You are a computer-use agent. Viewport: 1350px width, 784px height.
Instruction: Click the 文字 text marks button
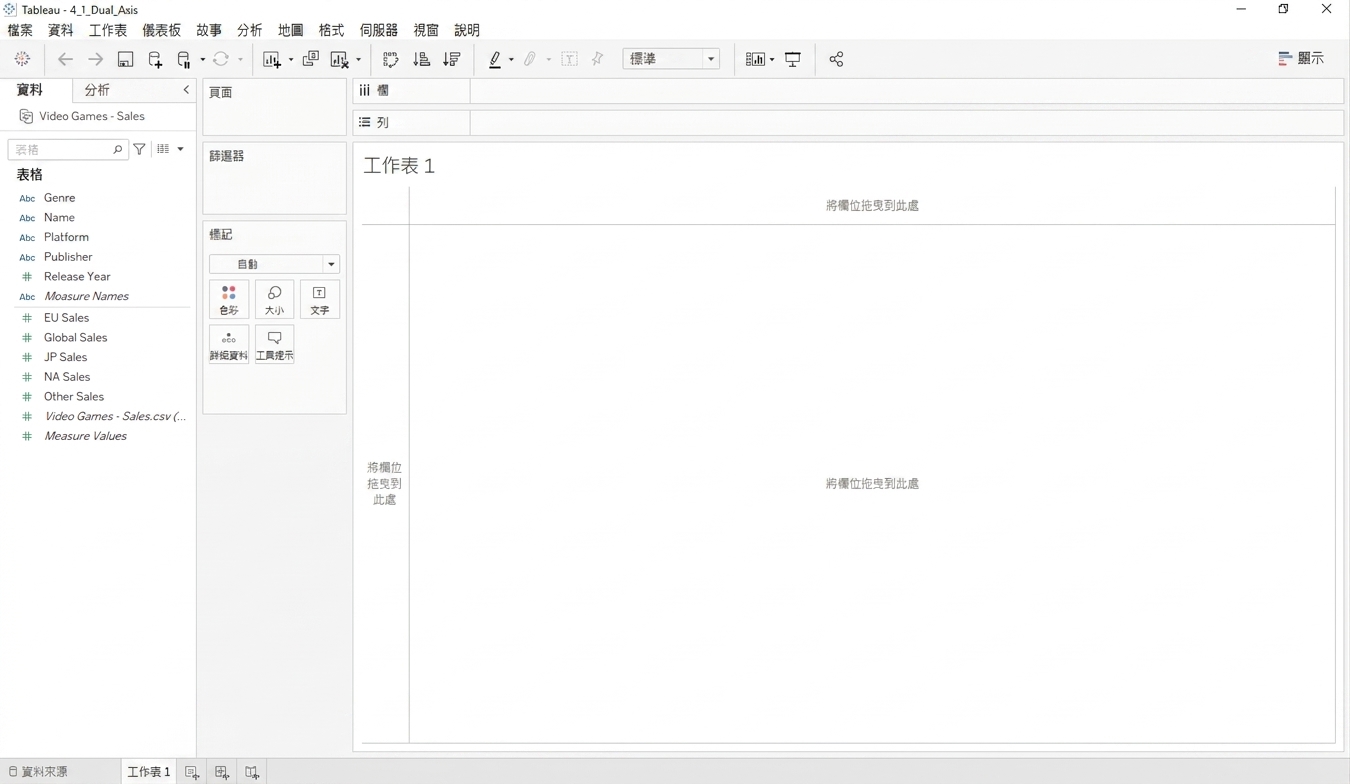click(x=320, y=300)
